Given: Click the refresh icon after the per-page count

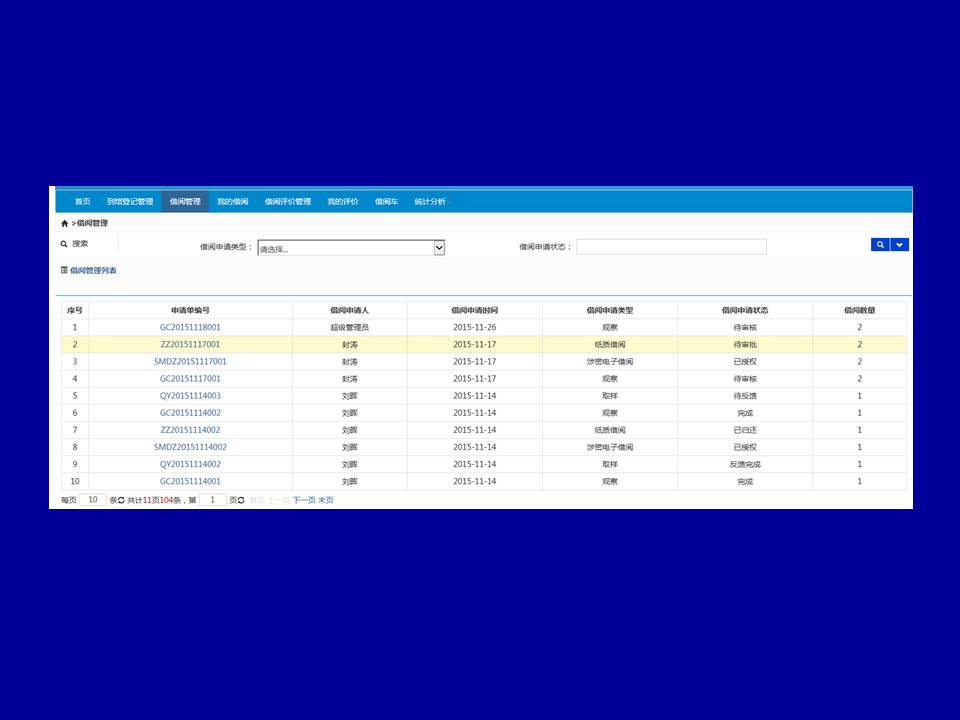Looking at the screenshot, I should 121,500.
